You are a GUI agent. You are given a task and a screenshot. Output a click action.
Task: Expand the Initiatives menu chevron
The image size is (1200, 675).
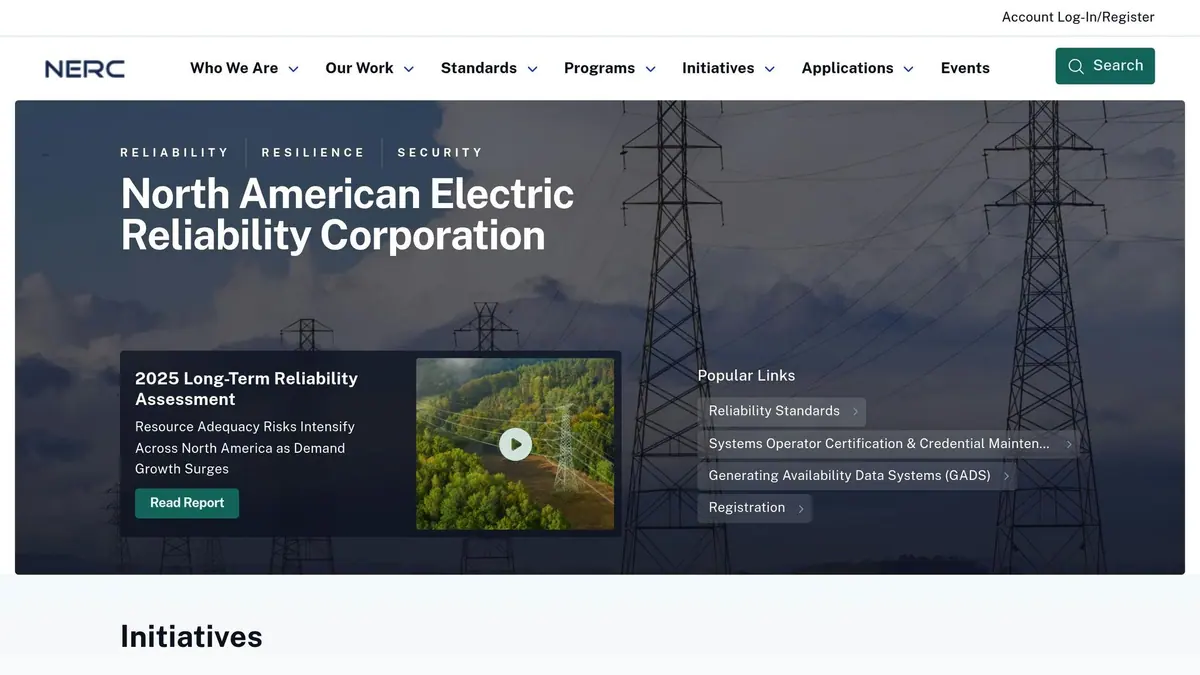[x=769, y=69]
